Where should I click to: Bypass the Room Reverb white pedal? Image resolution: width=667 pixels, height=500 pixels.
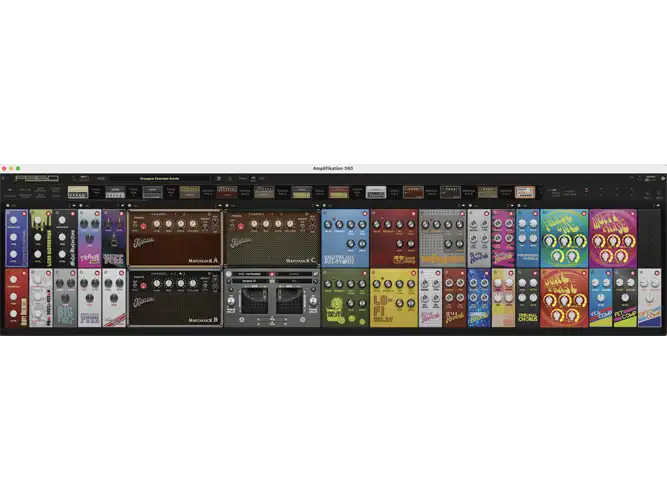(x=437, y=273)
